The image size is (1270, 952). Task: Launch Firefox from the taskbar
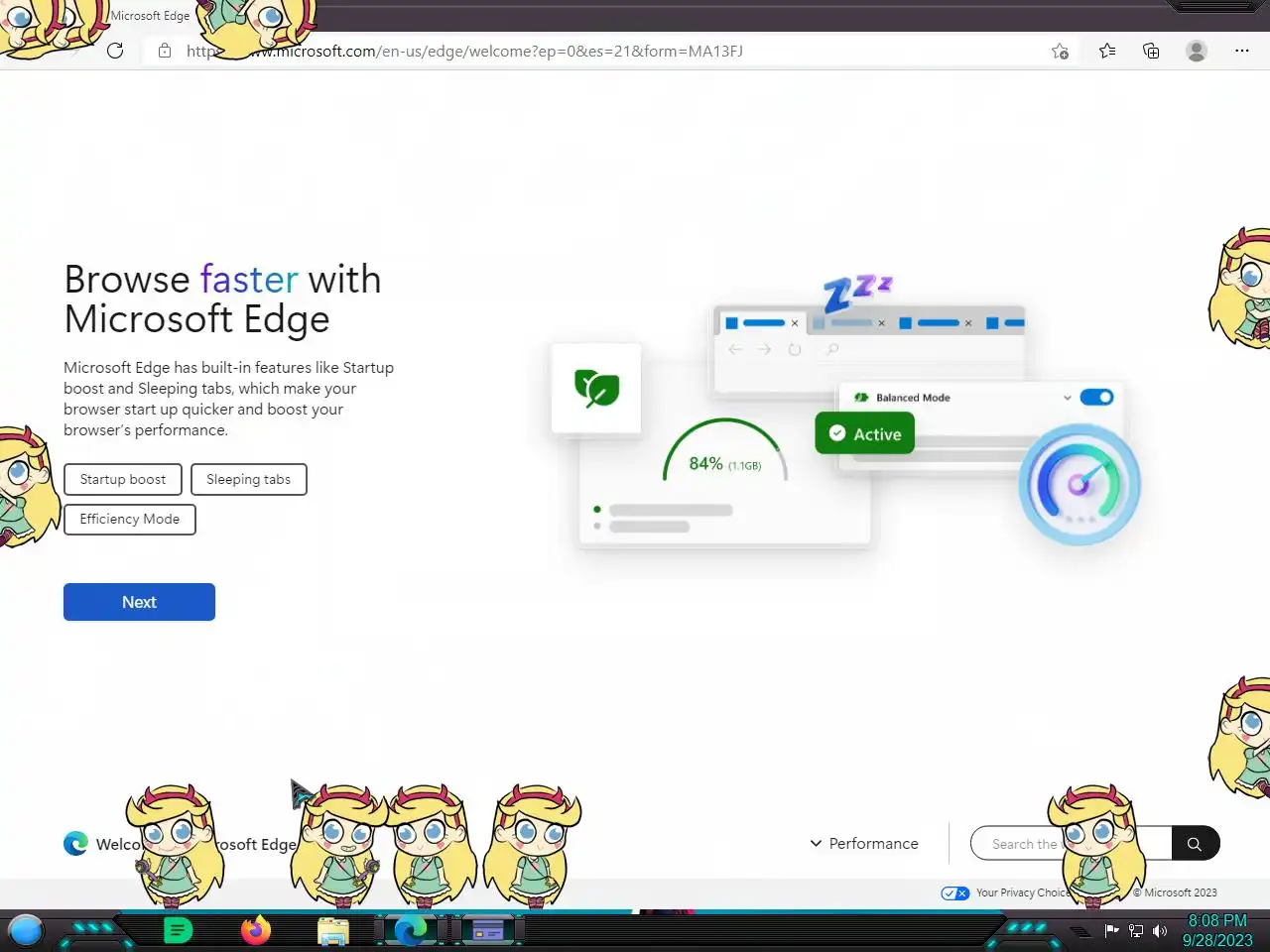pos(256,930)
